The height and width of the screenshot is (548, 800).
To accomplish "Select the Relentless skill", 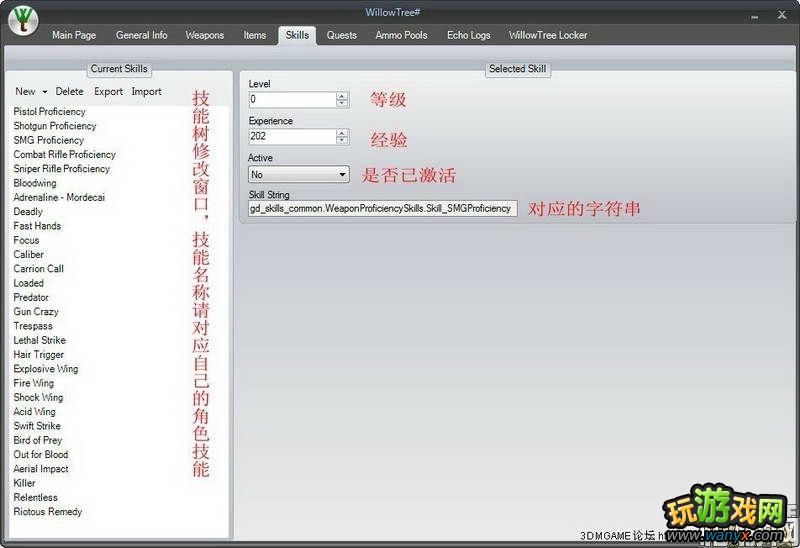I will 35,497.
